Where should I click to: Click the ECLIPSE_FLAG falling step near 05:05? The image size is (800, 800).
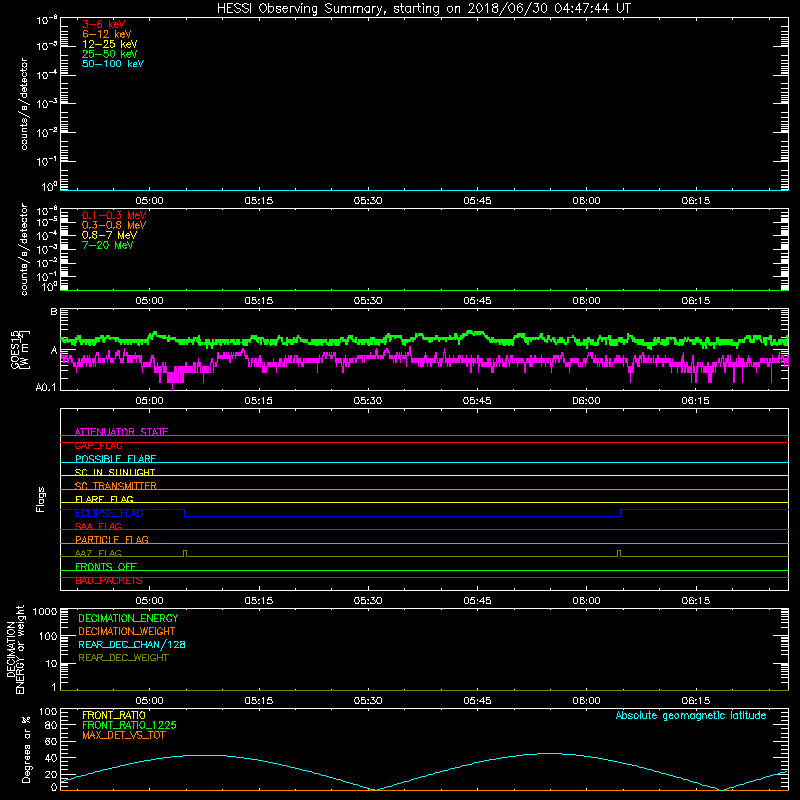tap(185, 513)
